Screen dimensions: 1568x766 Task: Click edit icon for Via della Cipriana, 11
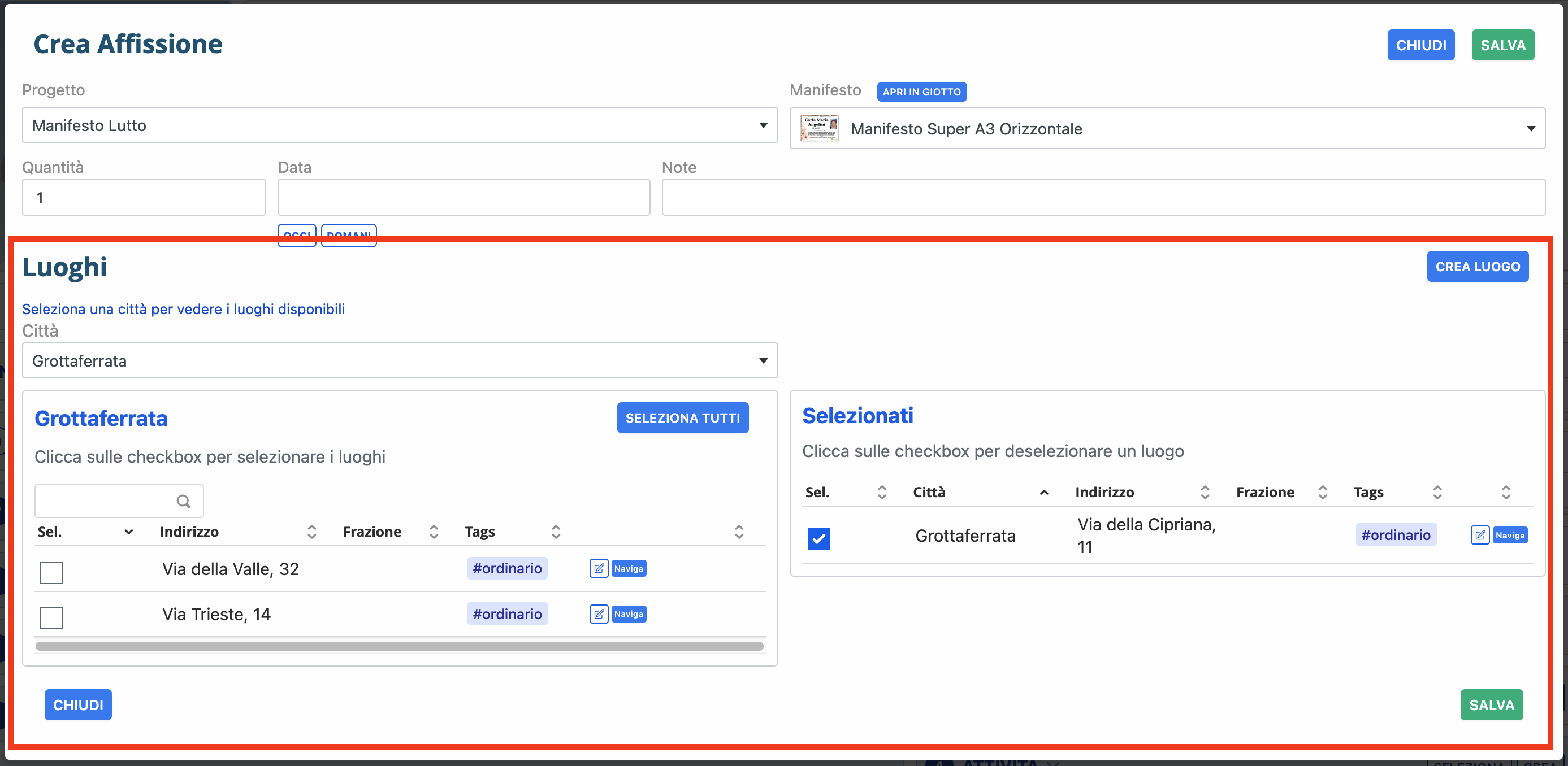[x=1479, y=535]
